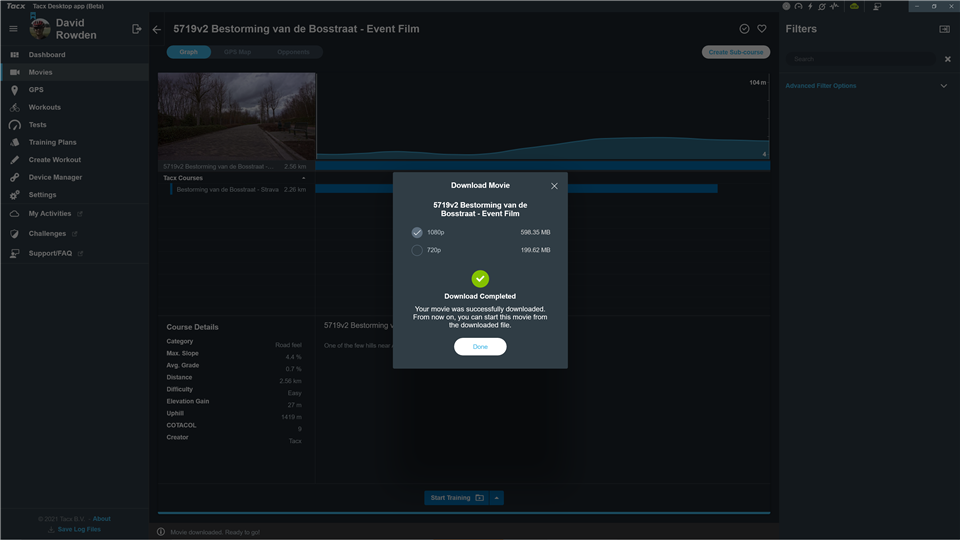Viewport: 960px width, 540px height.
Task: Click the Challenges shield icon
Action: [15, 234]
